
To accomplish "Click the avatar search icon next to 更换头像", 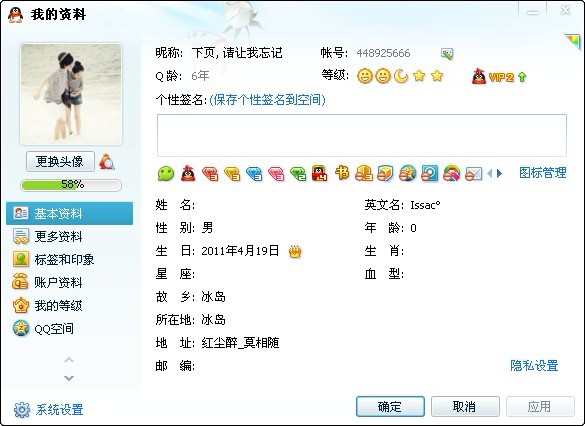I will [107, 162].
